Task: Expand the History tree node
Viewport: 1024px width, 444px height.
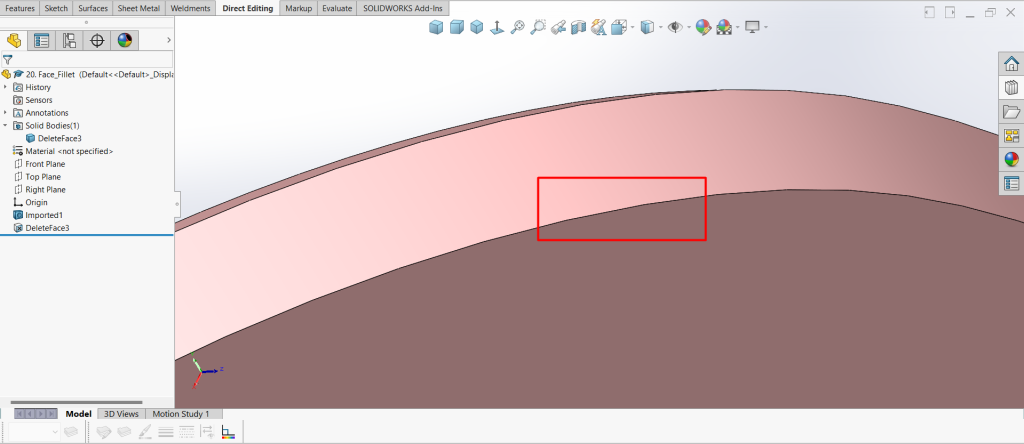Action: tap(6, 87)
